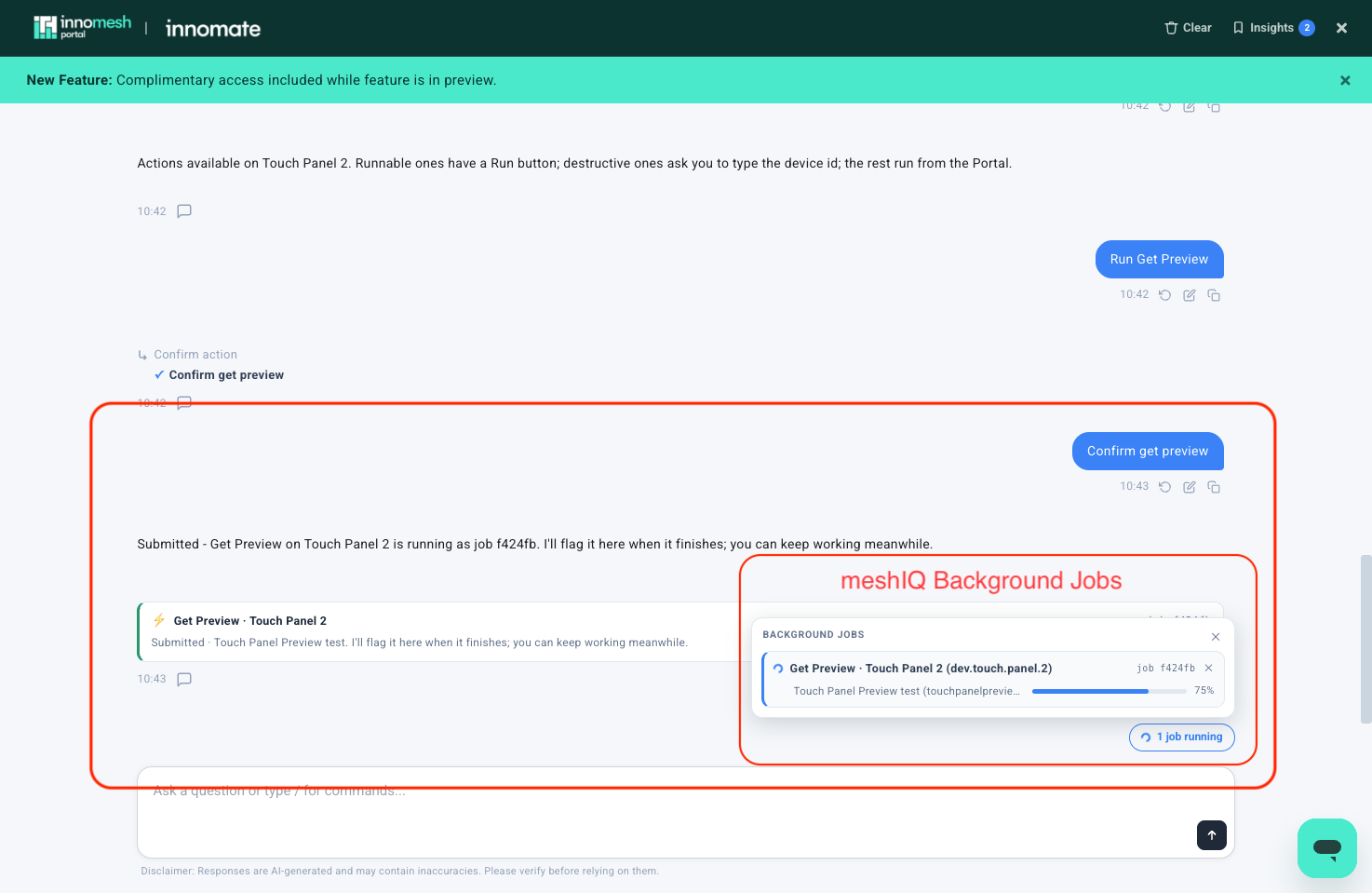Image resolution: width=1372 pixels, height=893 pixels.
Task: Copy the Run Get Preview message
Action: click(1214, 295)
